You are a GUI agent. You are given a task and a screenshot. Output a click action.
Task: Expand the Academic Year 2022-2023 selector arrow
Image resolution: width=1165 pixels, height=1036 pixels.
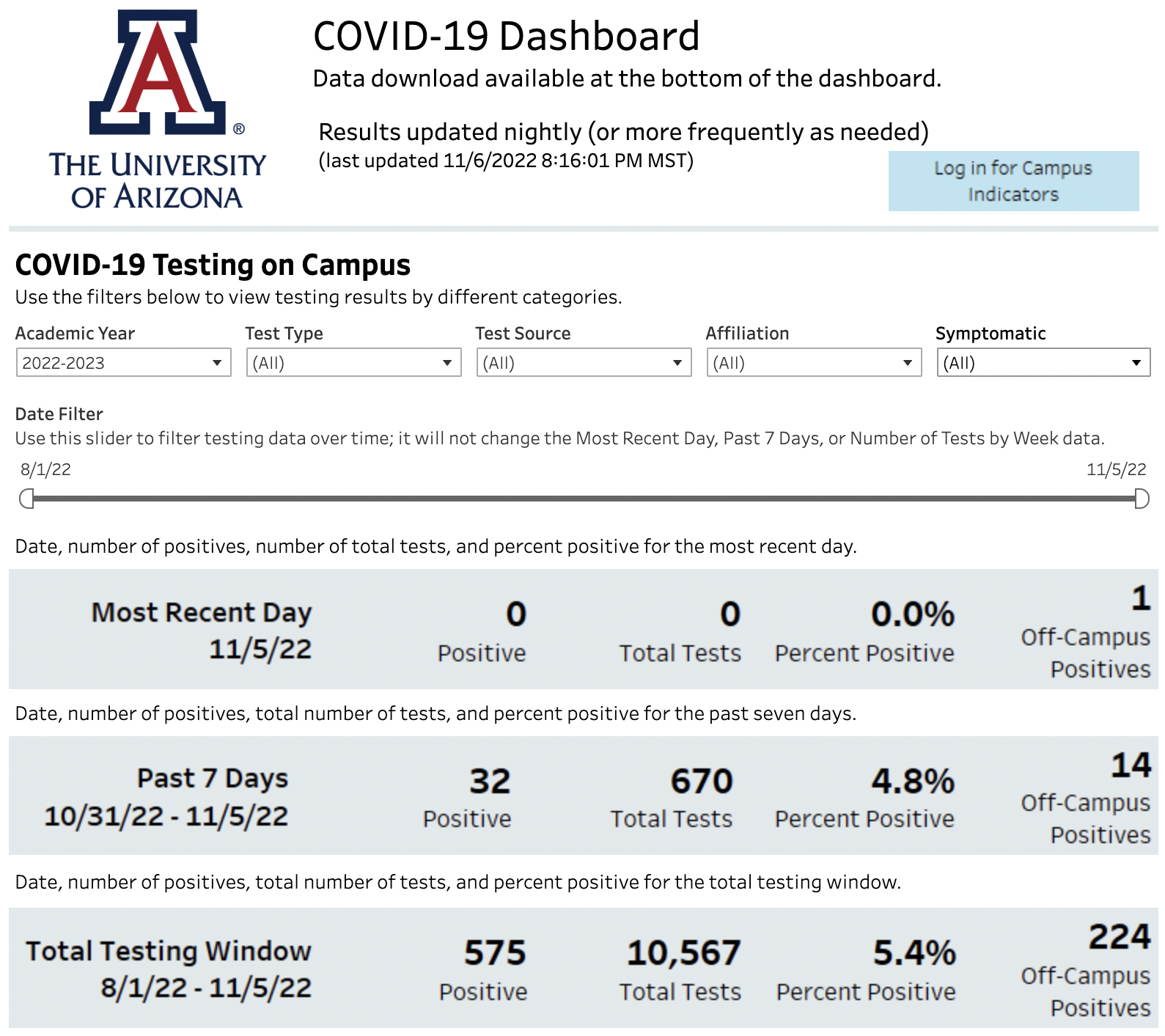217,362
